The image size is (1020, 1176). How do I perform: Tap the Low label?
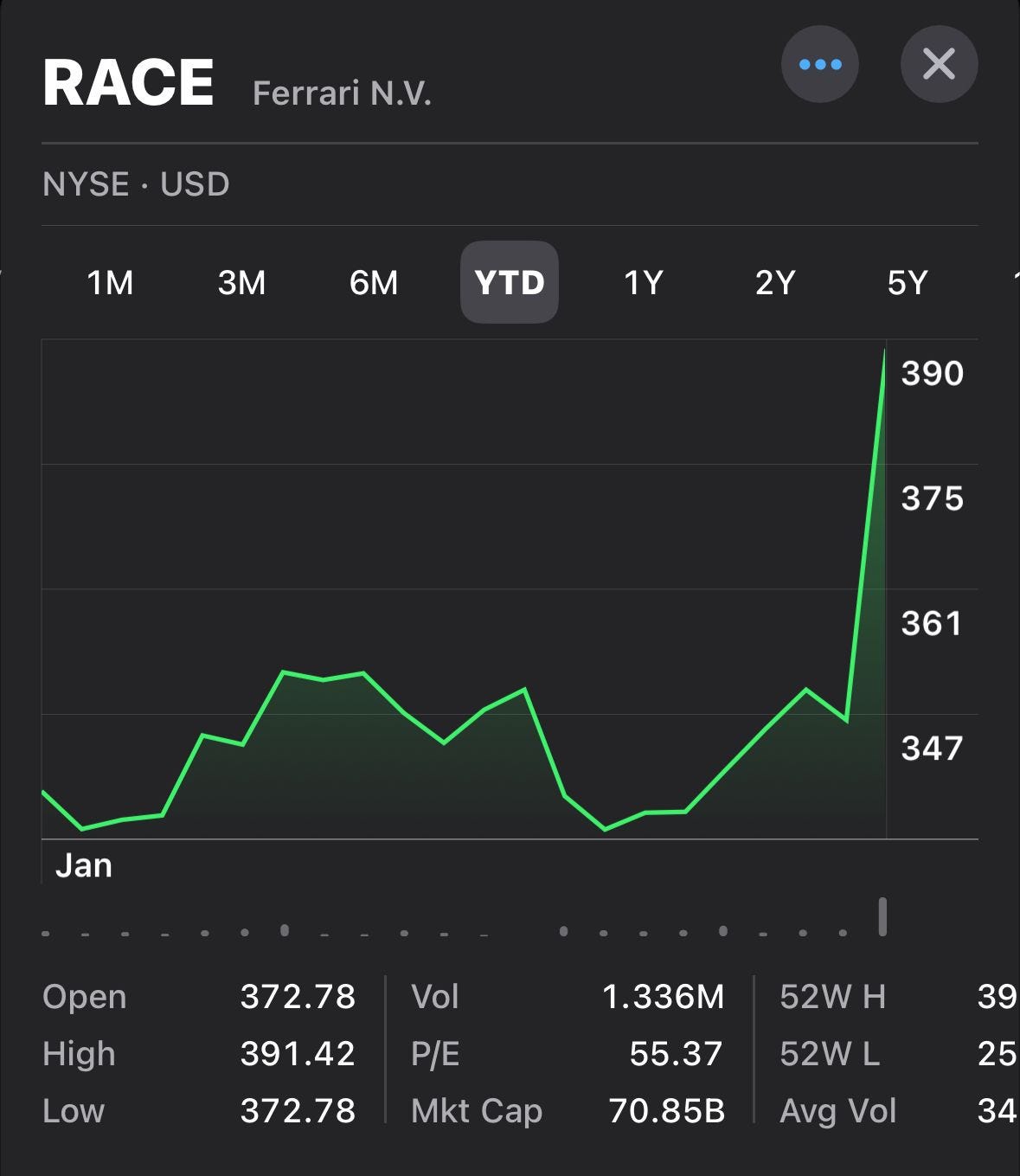(74, 1111)
